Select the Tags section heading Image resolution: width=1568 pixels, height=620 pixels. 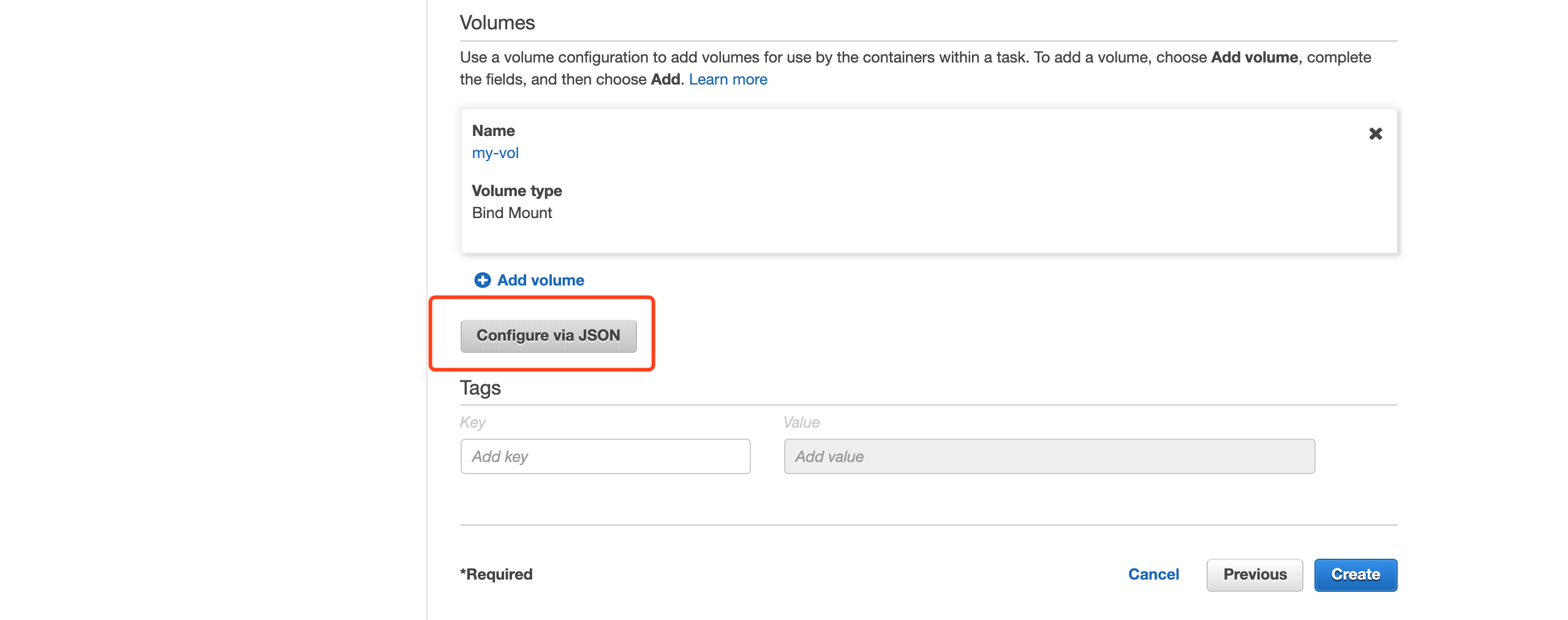tap(480, 388)
